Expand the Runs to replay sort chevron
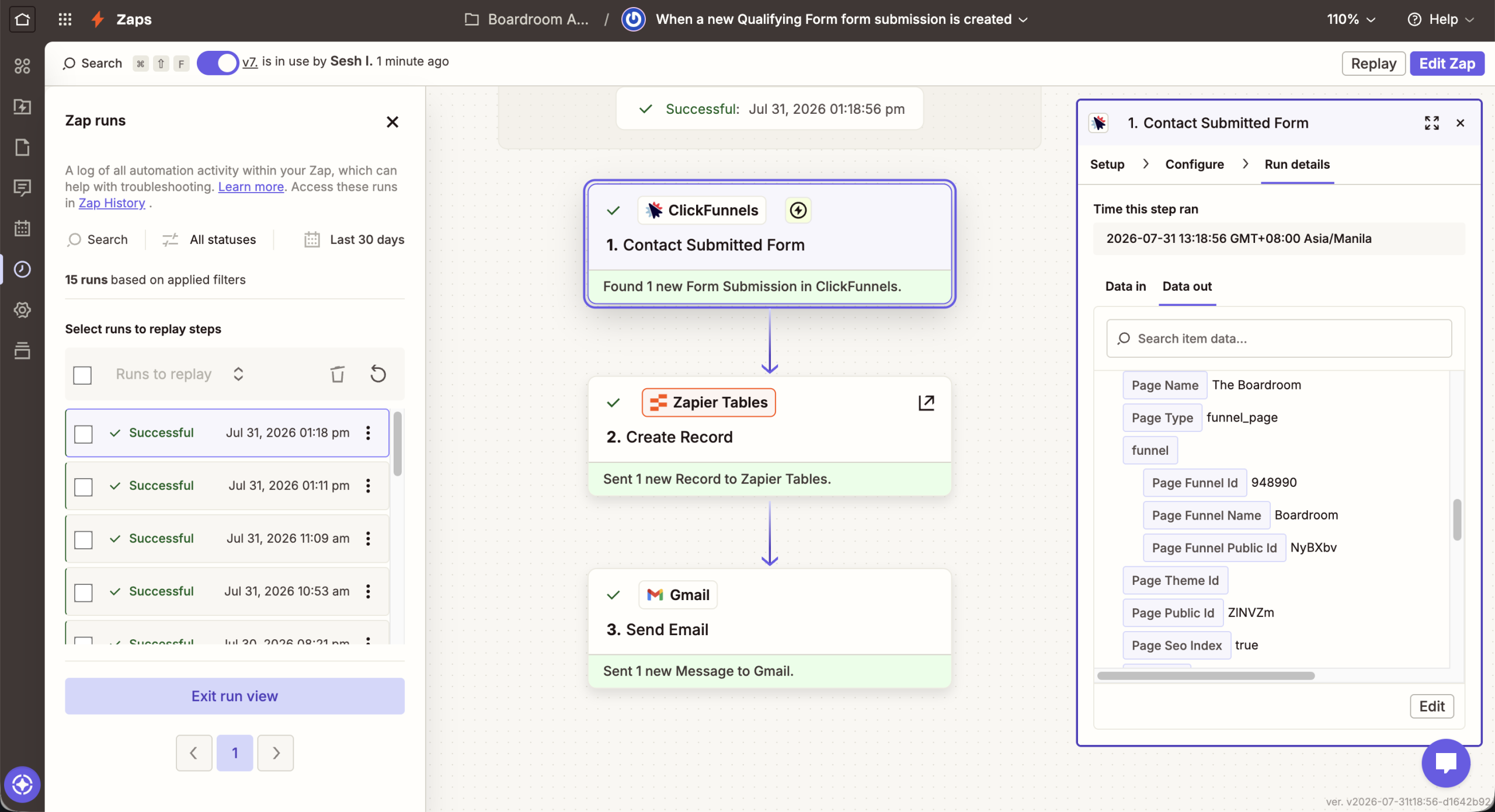The image size is (1495, 812). pos(238,374)
